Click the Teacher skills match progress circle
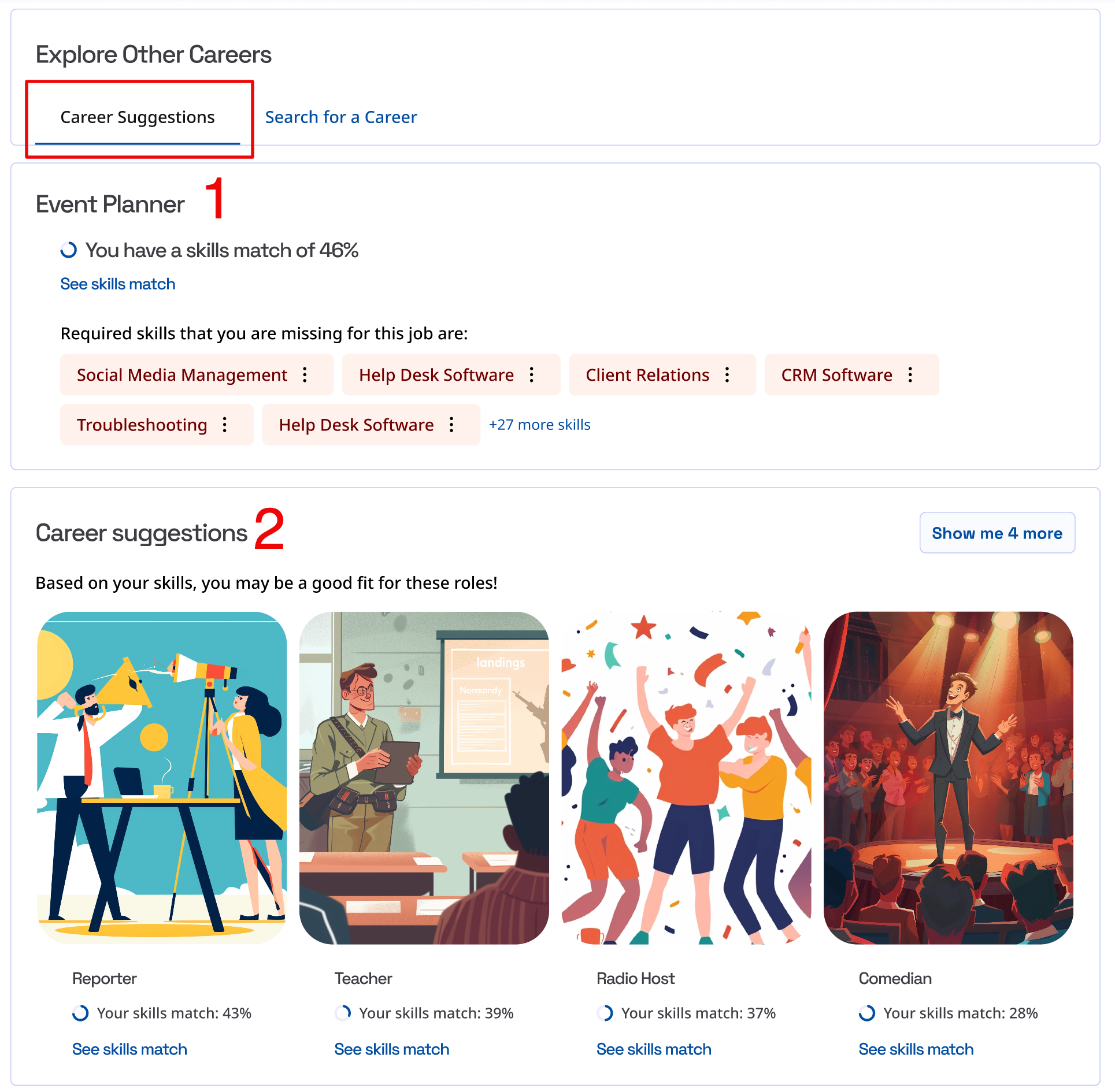1115x1092 pixels. click(343, 1013)
